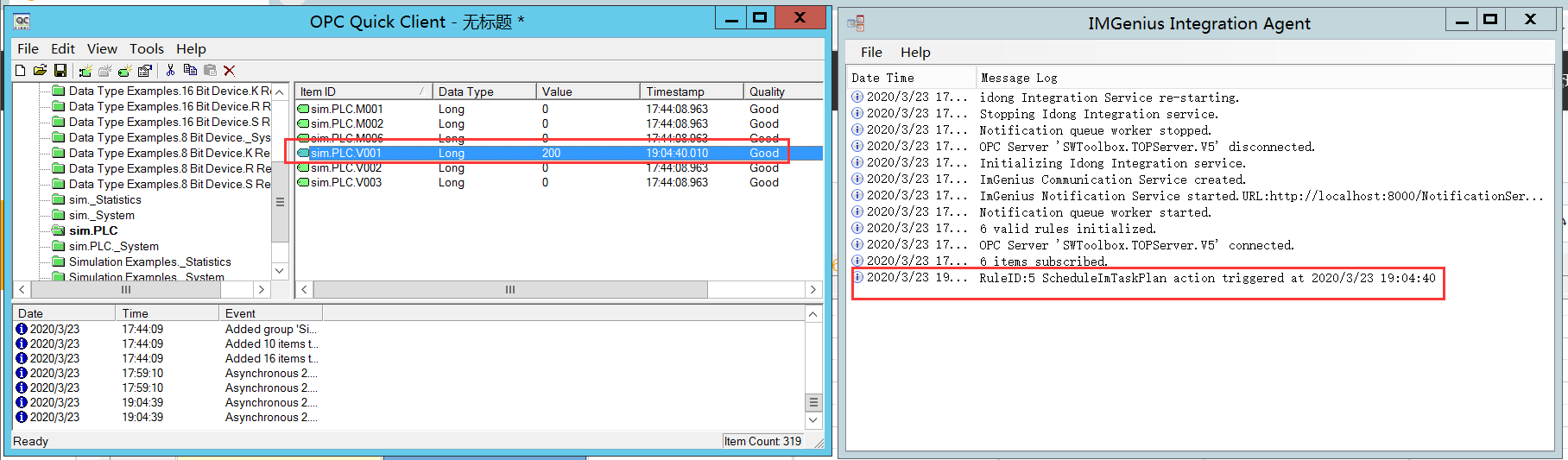Image resolution: width=1568 pixels, height=460 pixels.
Task: Open the Tools menu in OPC Quick Client
Action: click(x=146, y=49)
